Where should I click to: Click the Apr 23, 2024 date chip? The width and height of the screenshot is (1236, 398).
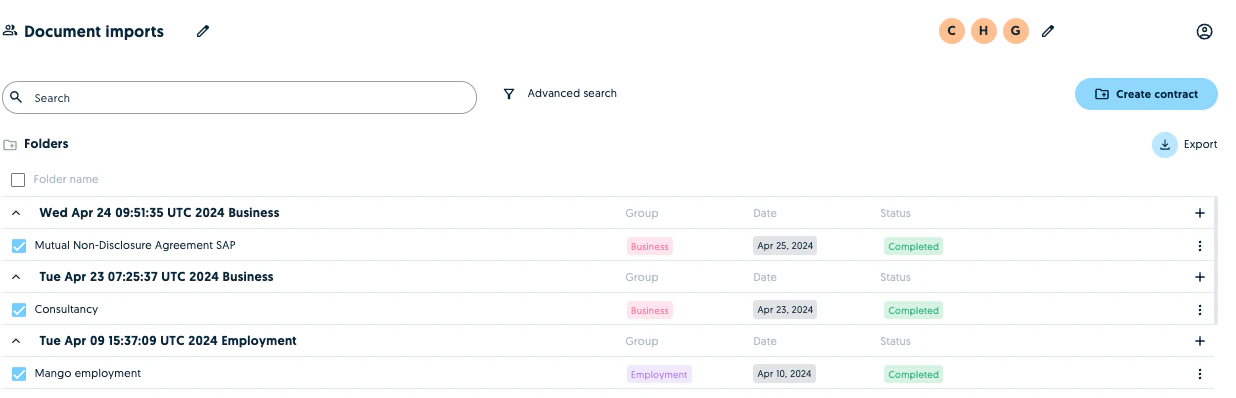pos(785,310)
